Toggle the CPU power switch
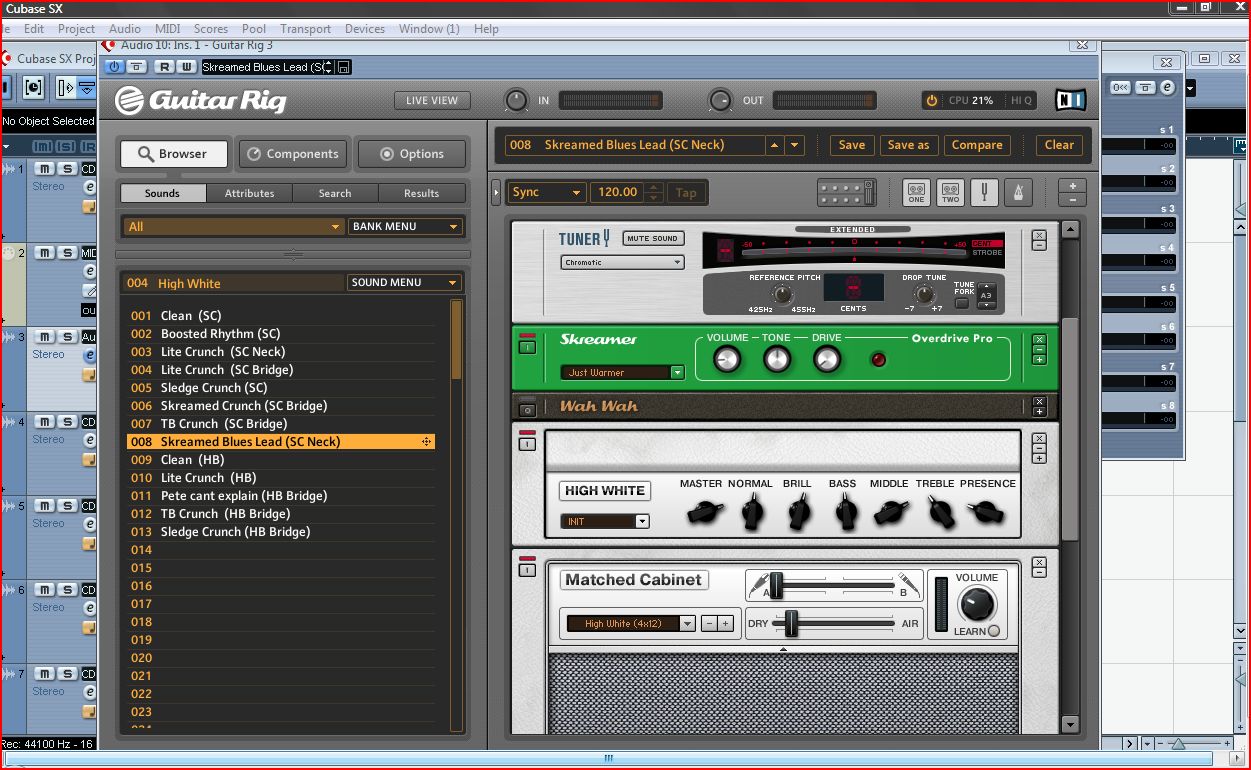The image size is (1251, 770). pos(932,100)
